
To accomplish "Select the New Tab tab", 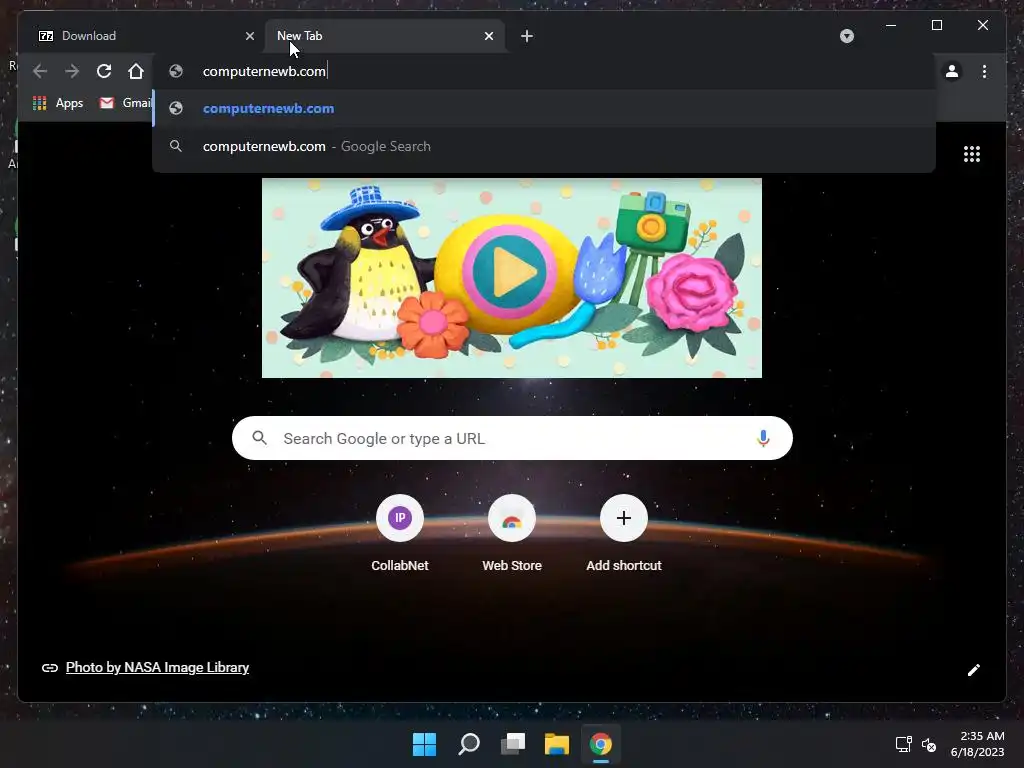I will 385,37.
